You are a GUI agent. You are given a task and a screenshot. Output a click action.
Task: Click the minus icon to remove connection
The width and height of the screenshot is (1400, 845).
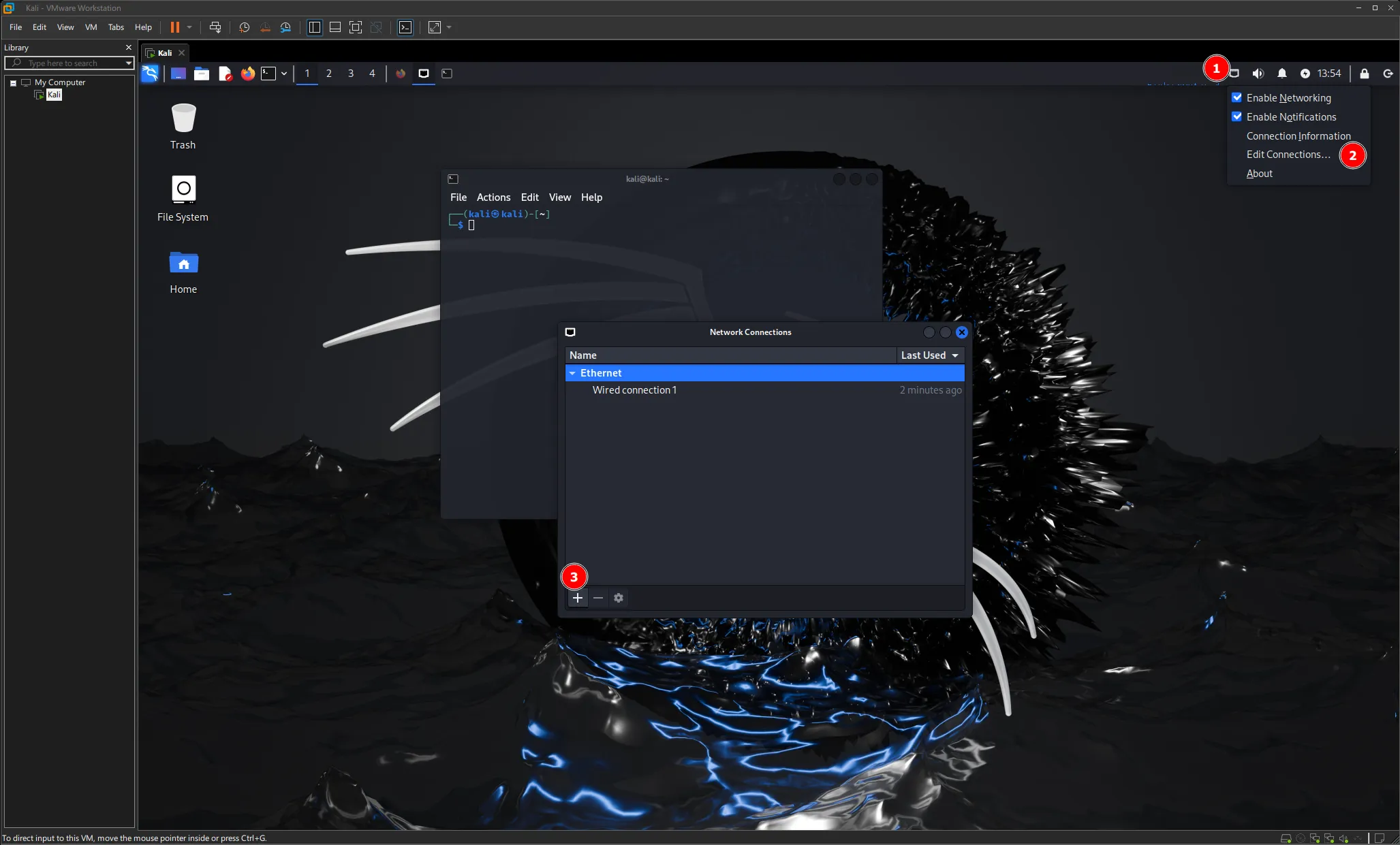click(598, 598)
